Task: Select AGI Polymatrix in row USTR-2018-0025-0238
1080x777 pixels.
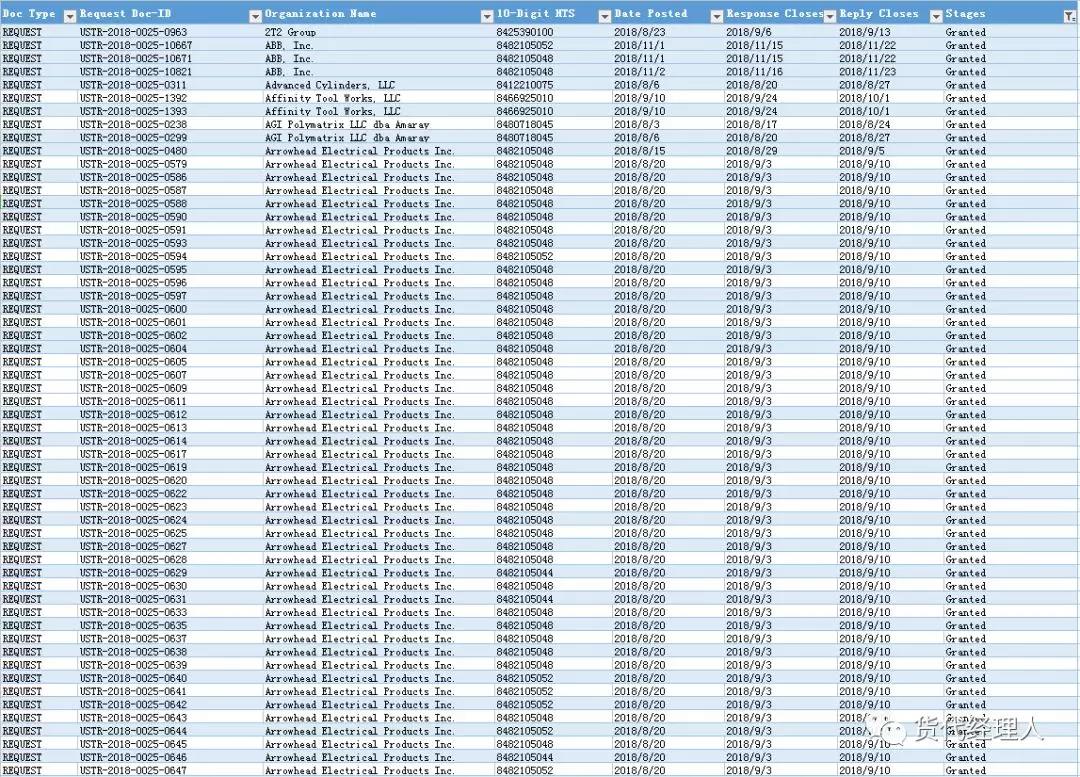Action: click(378, 125)
